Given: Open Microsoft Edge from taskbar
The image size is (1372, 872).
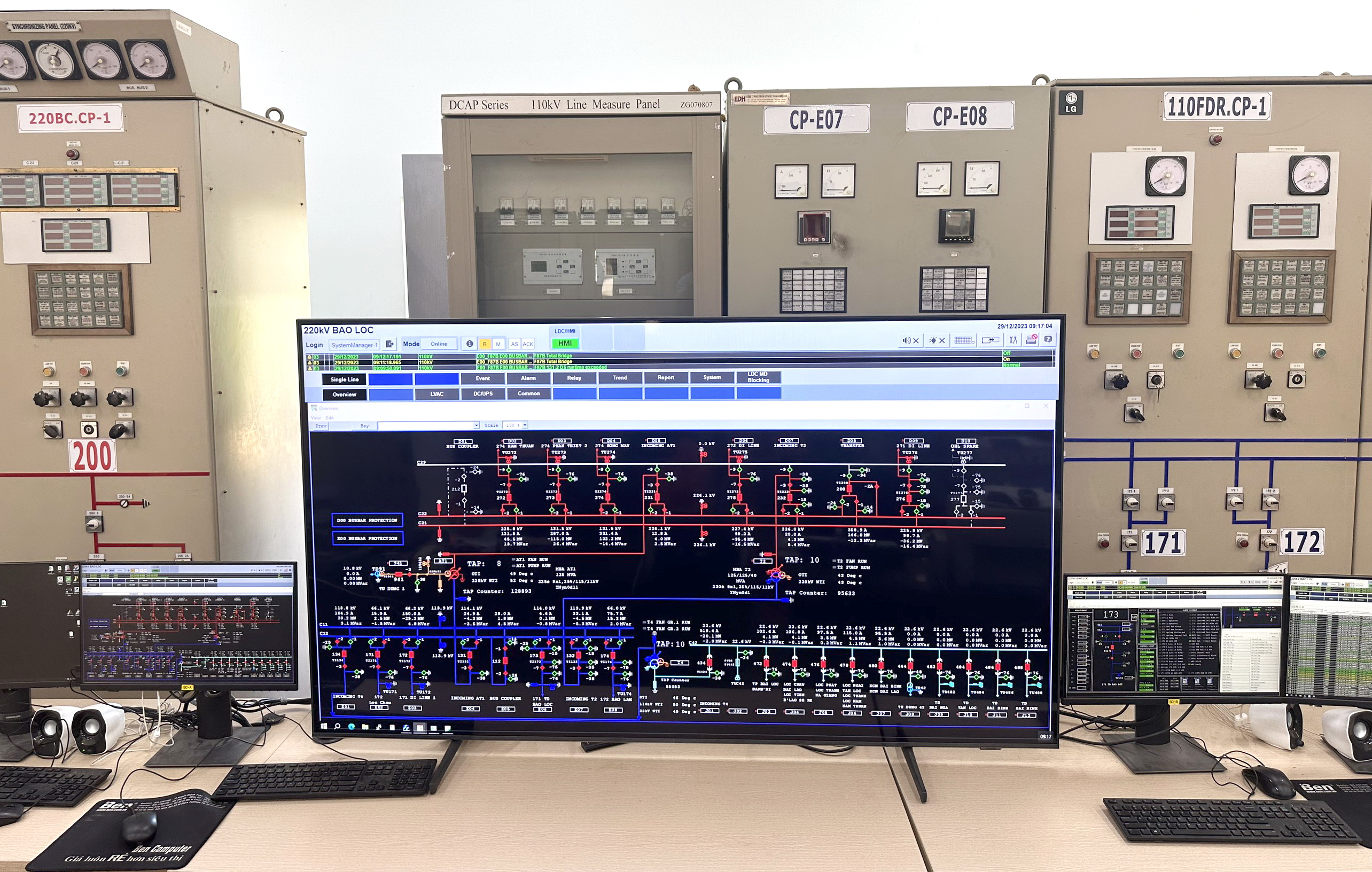Looking at the screenshot, I should pos(351,727).
